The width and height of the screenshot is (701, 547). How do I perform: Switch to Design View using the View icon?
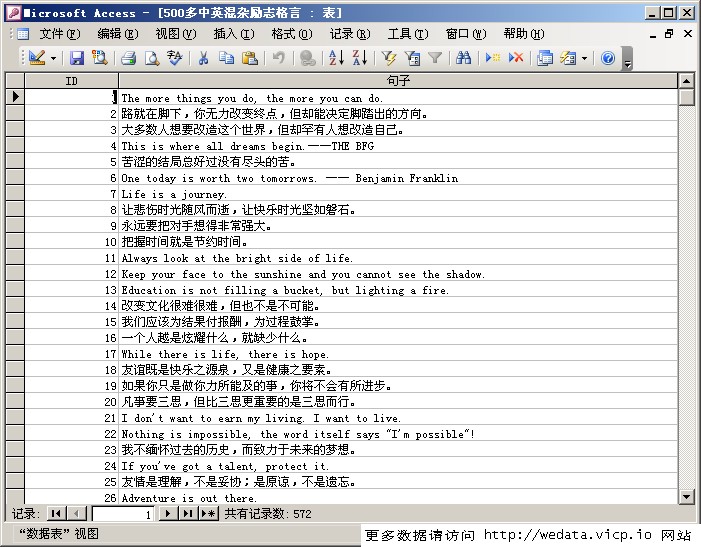pyautogui.click(x=37, y=58)
